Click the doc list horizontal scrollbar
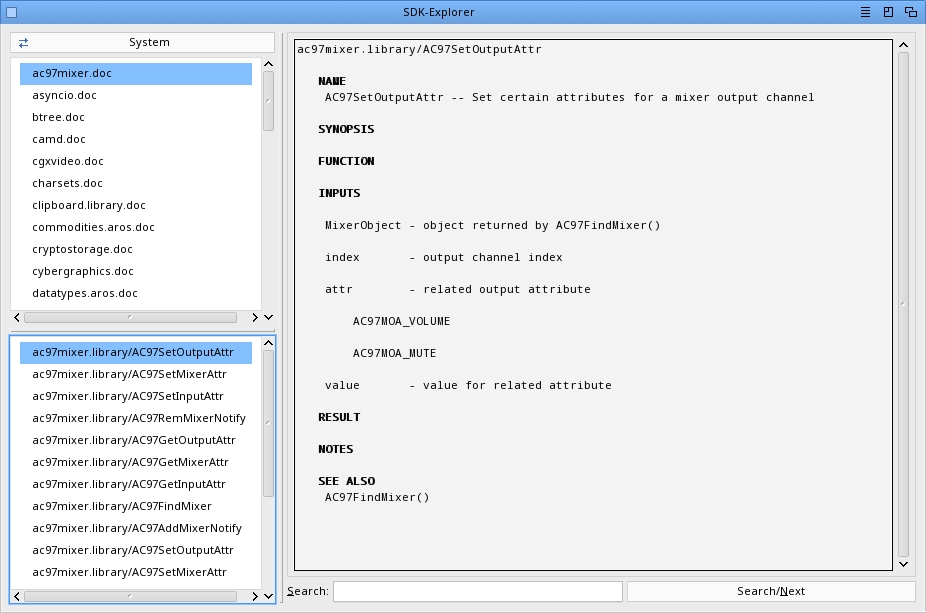Image resolution: width=926 pixels, height=613 pixels. click(130, 317)
